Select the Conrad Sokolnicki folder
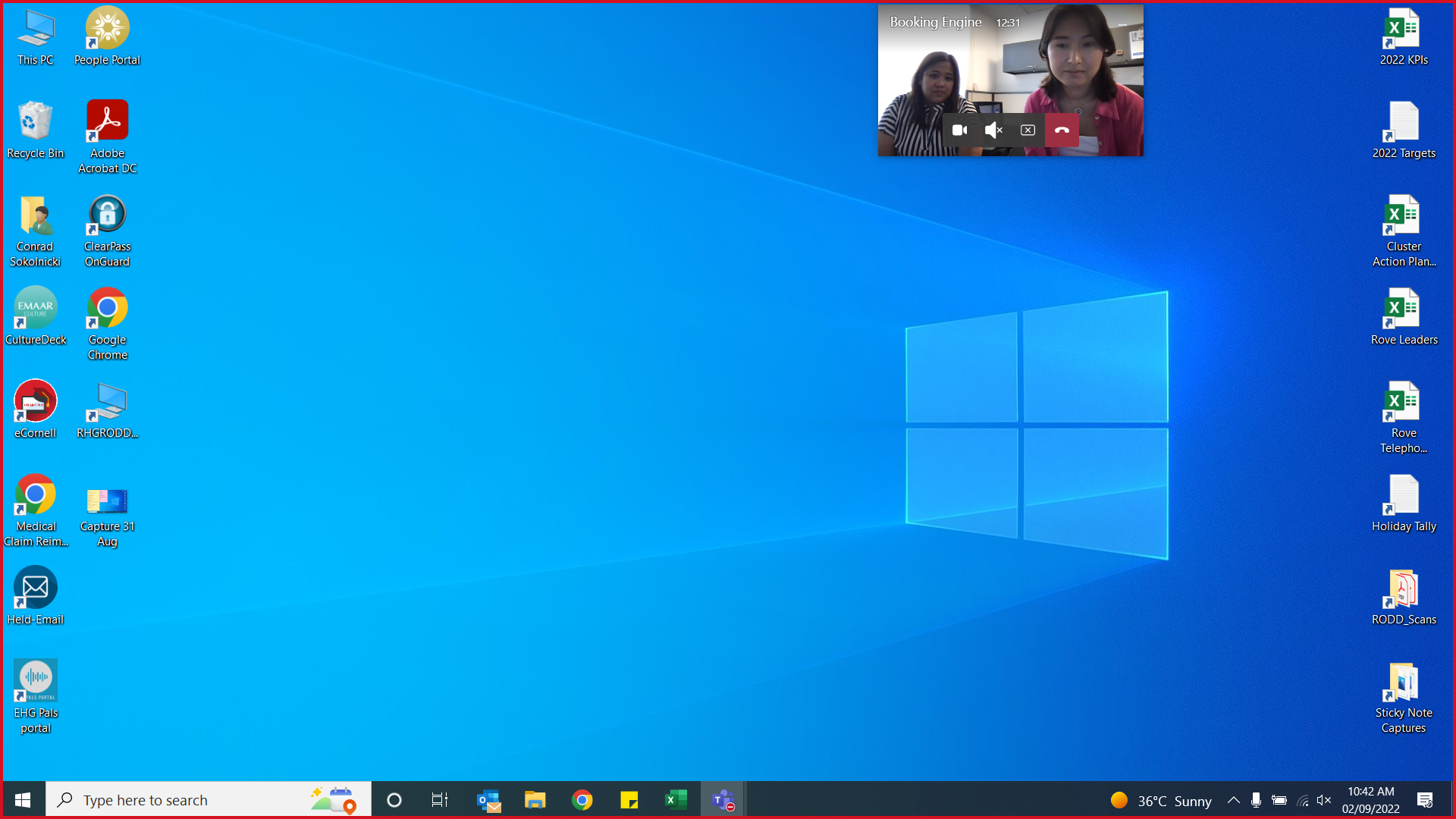Viewport: 1456px width, 819px height. point(36,231)
